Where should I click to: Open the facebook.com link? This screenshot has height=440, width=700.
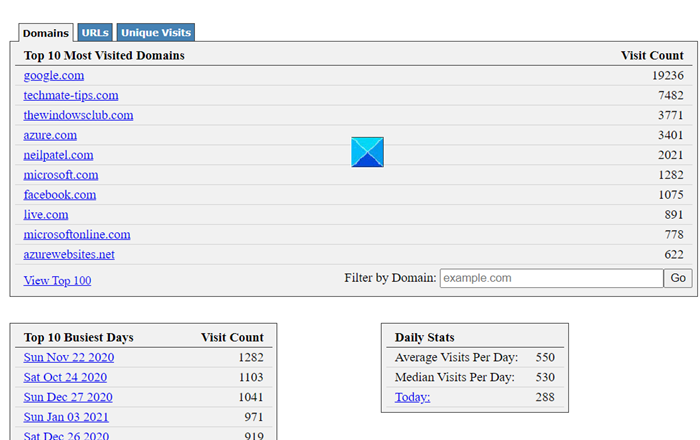pyautogui.click(x=60, y=195)
